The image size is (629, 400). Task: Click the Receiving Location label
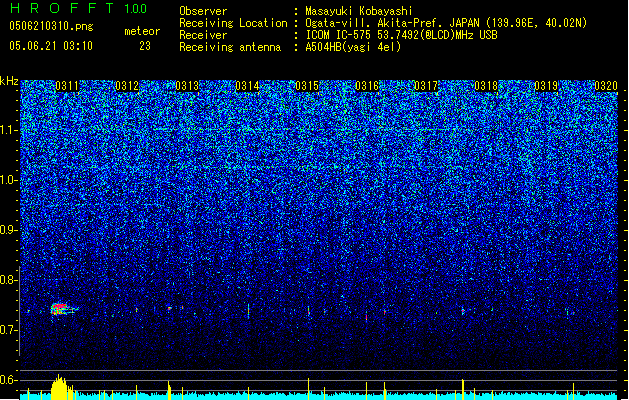click(233, 23)
